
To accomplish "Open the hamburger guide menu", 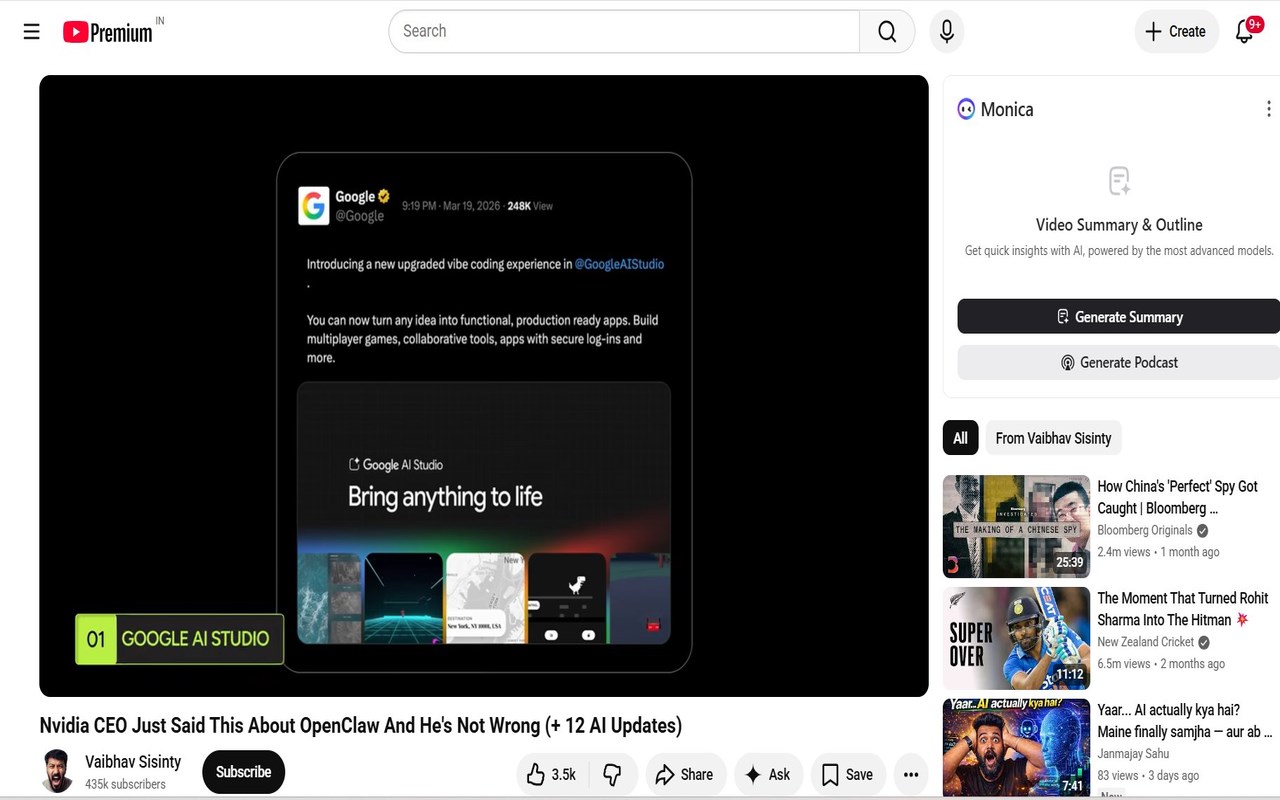I will point(32,31).
